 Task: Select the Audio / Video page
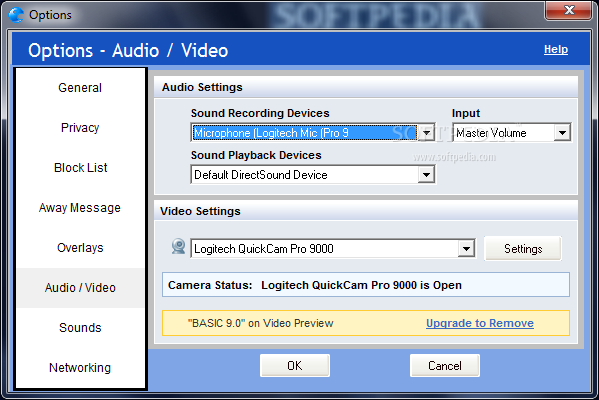pyautogui.click(x=80, y=288)
